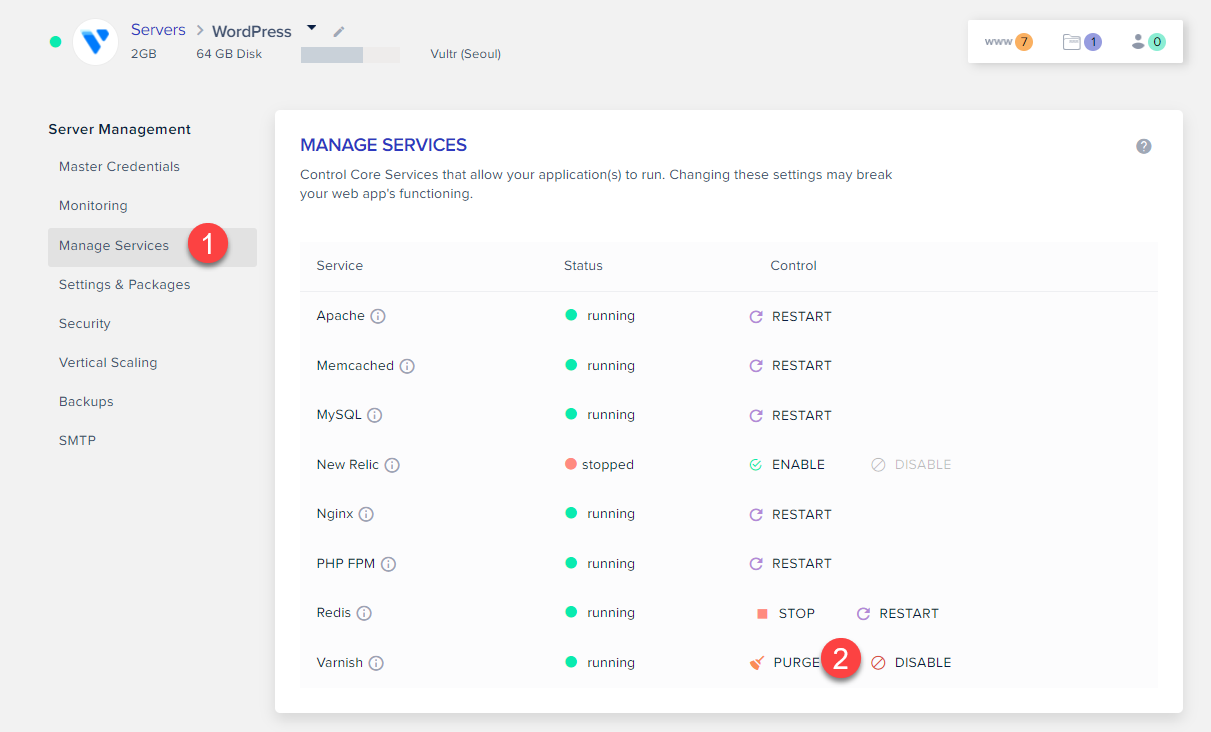Screen dimensions: 1211x732
Task: Show the info icon next to New Relic
Action: point(392,465)
